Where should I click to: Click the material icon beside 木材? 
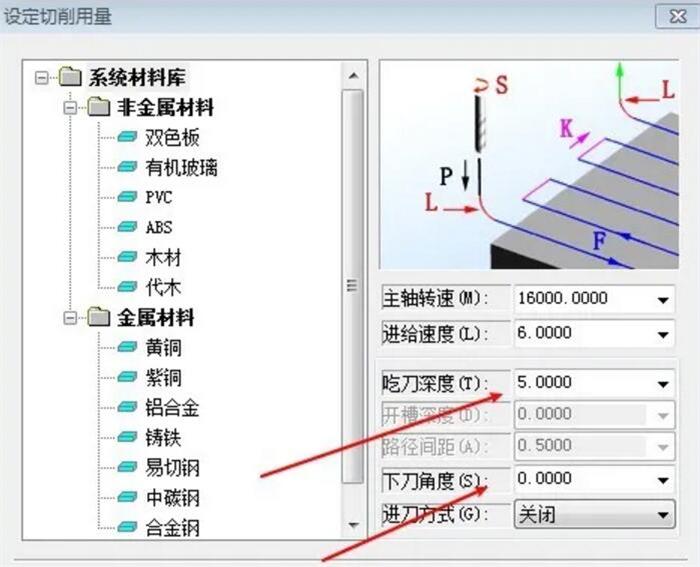127,257
